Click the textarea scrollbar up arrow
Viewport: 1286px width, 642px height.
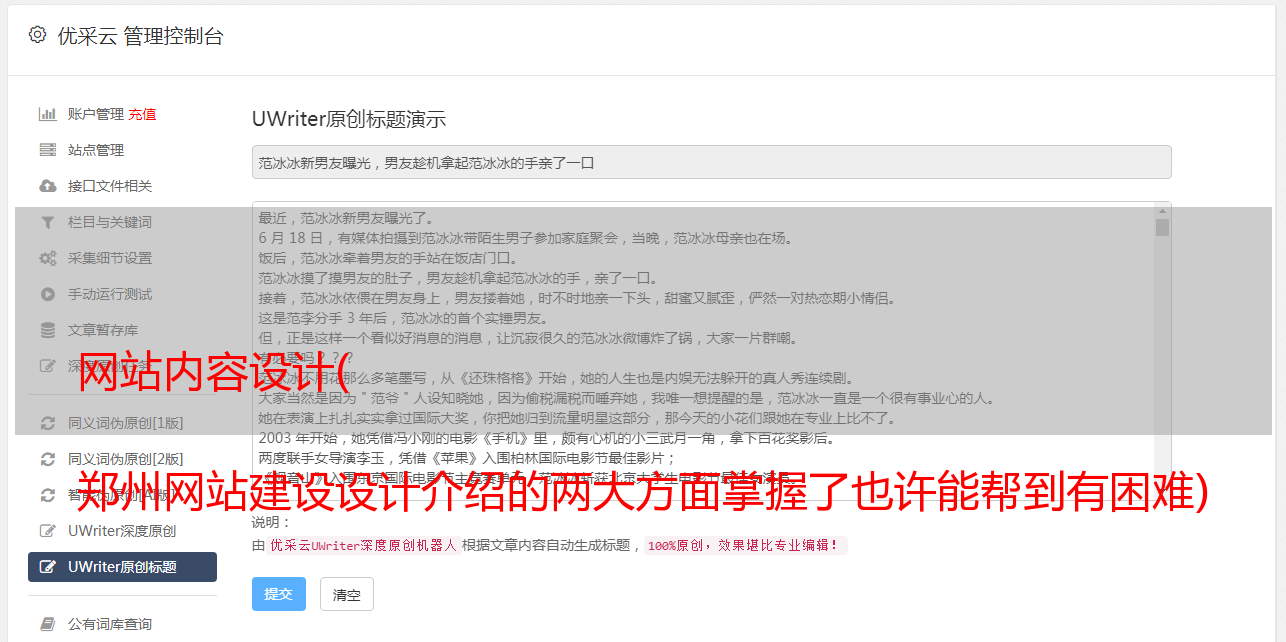pos(1162,211)
